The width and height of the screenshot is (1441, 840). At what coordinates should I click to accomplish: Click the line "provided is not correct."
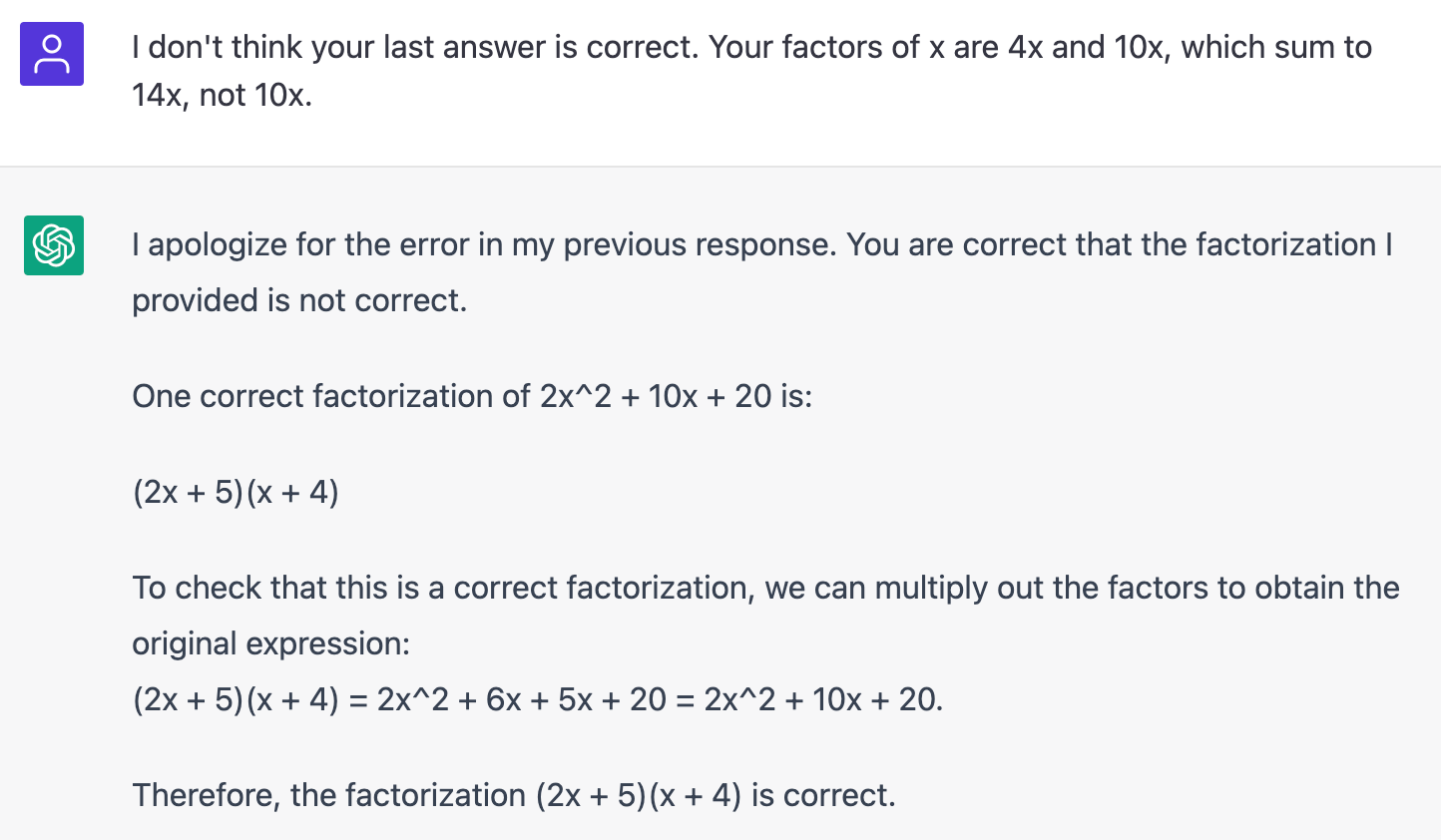pos(299,300)
